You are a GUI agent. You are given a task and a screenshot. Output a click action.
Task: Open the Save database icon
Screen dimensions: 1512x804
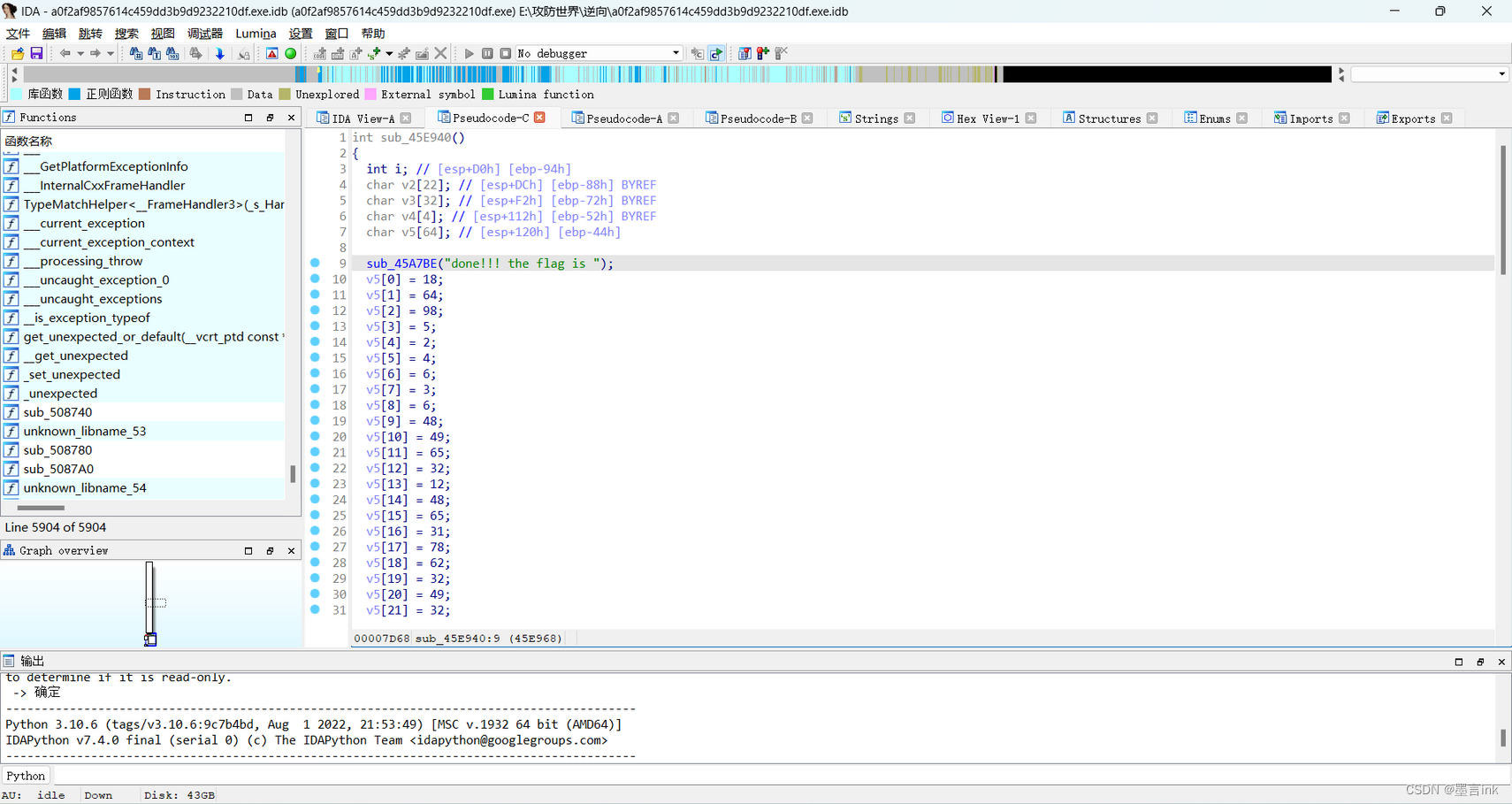(36, 53)
